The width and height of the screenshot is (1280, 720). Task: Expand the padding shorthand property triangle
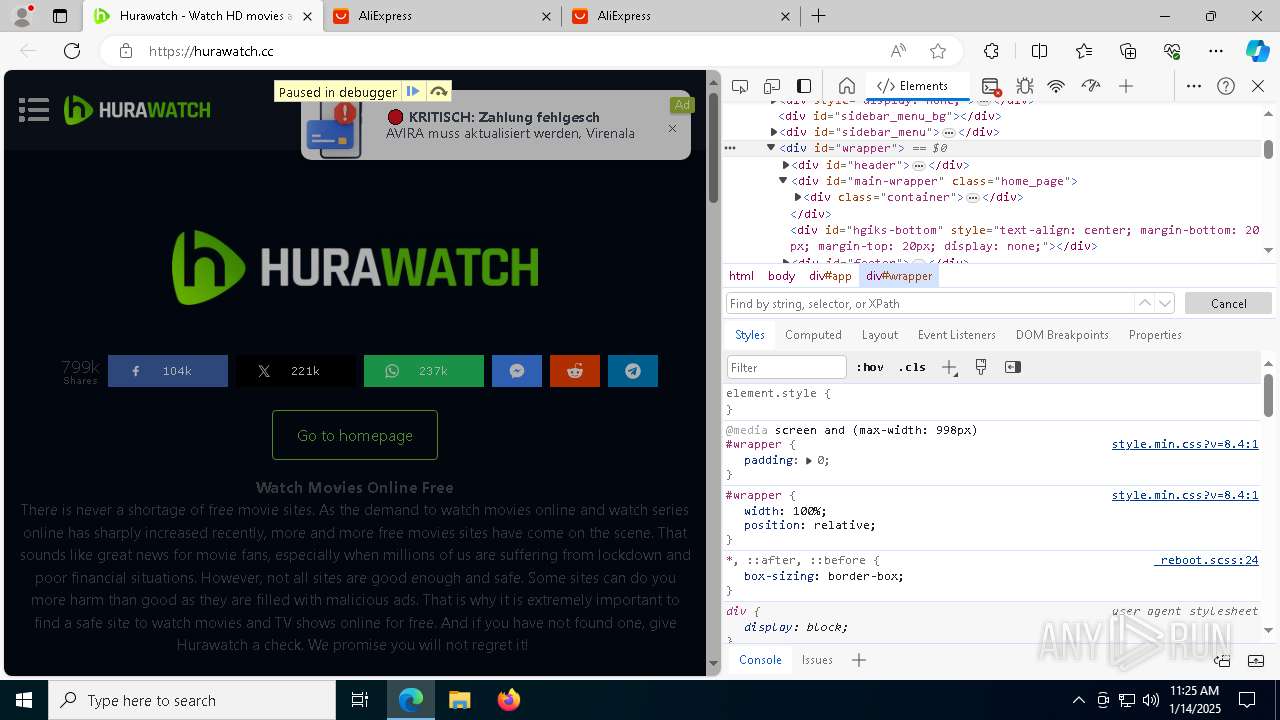point(809,461)
